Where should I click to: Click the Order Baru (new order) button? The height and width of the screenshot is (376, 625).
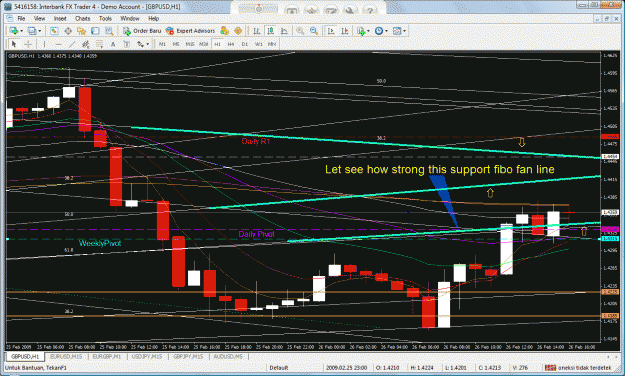click(142, 31)
